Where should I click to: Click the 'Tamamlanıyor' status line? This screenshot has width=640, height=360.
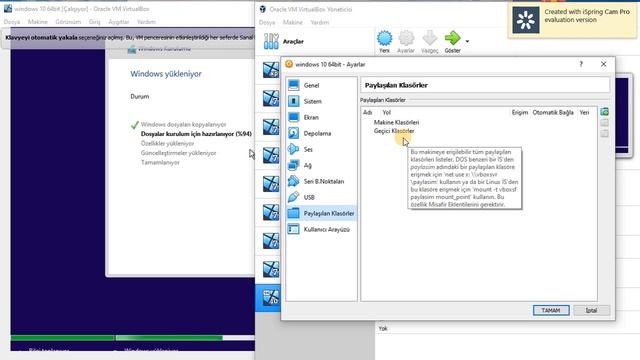[x=160, y=162]
